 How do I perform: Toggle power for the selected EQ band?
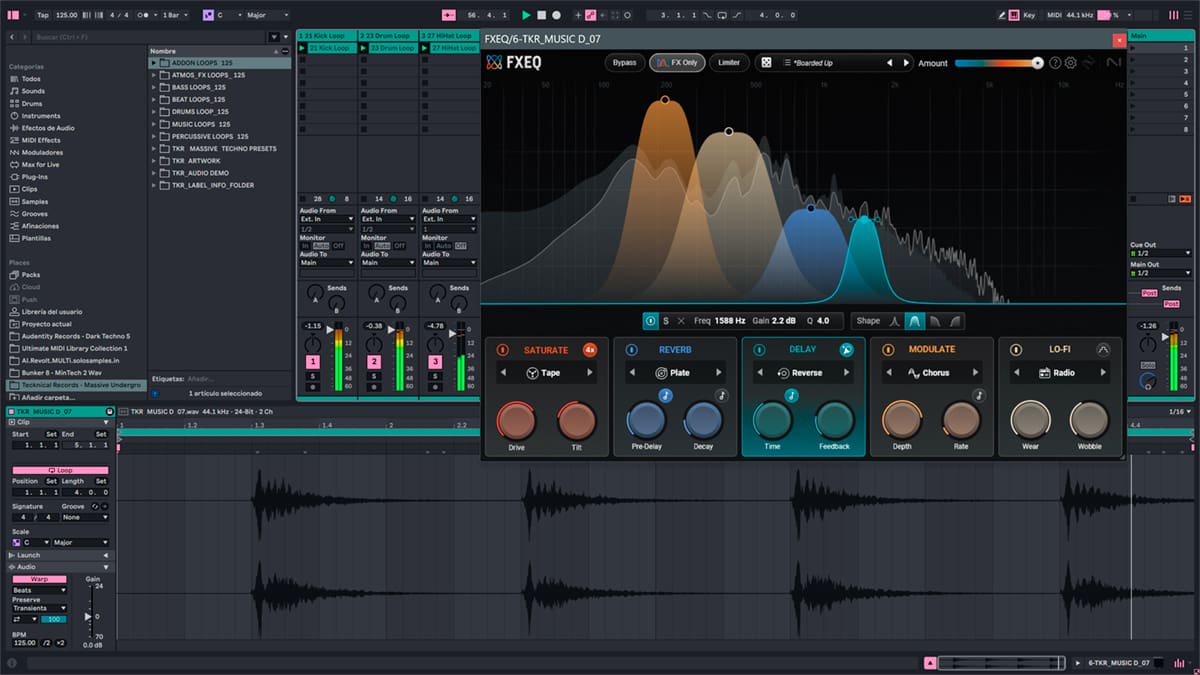651,321
